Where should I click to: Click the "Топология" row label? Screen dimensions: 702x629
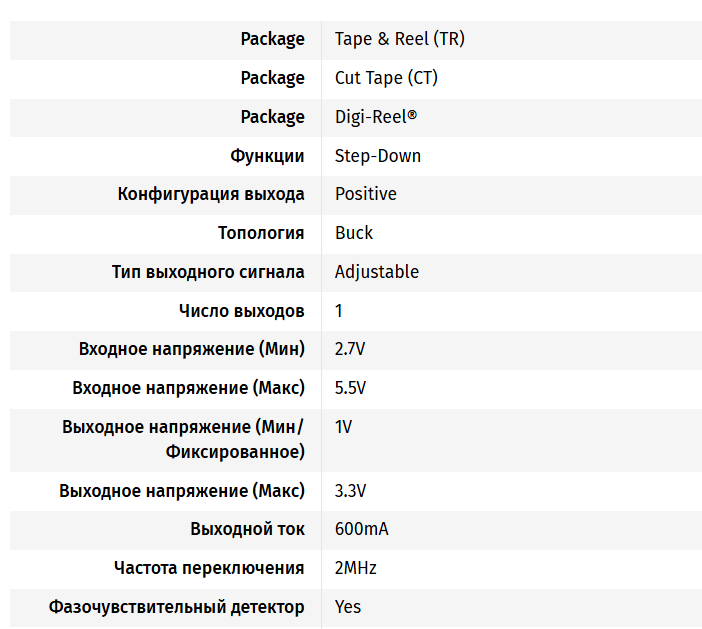point(261,233)
